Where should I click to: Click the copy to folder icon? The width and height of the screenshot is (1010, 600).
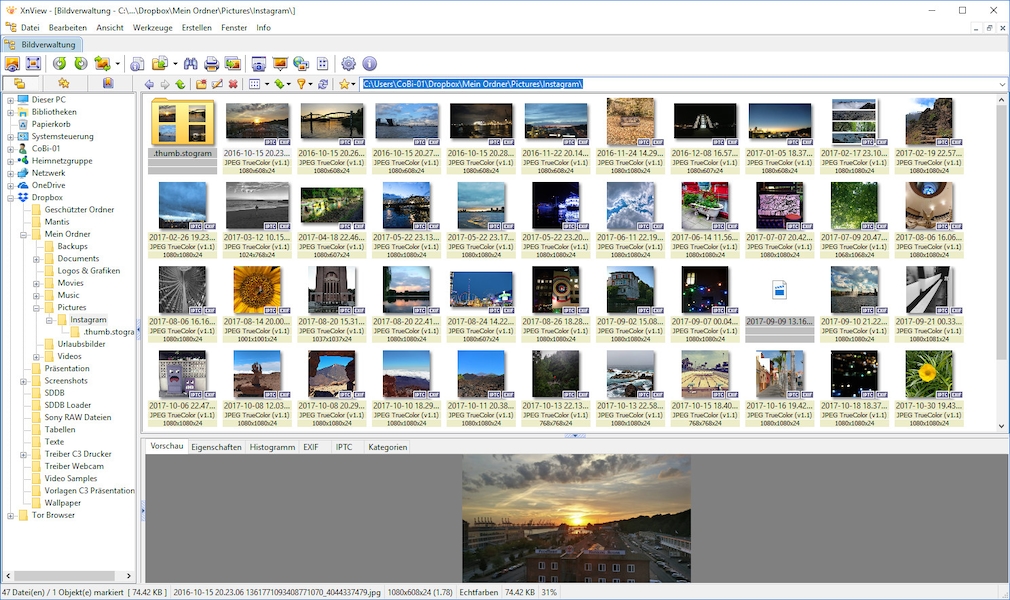coord(160,64)
